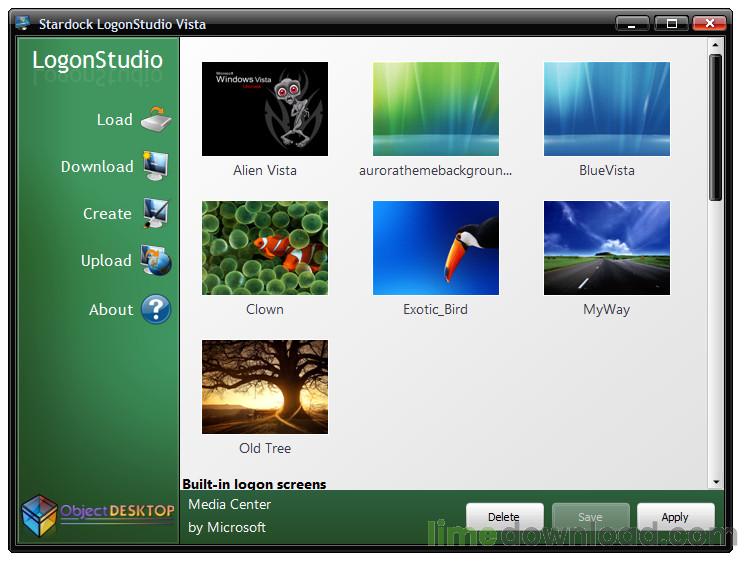Choose the Clown fish thumbnail
This screenshot has height=565, width=745.
[x=265, y=248]
